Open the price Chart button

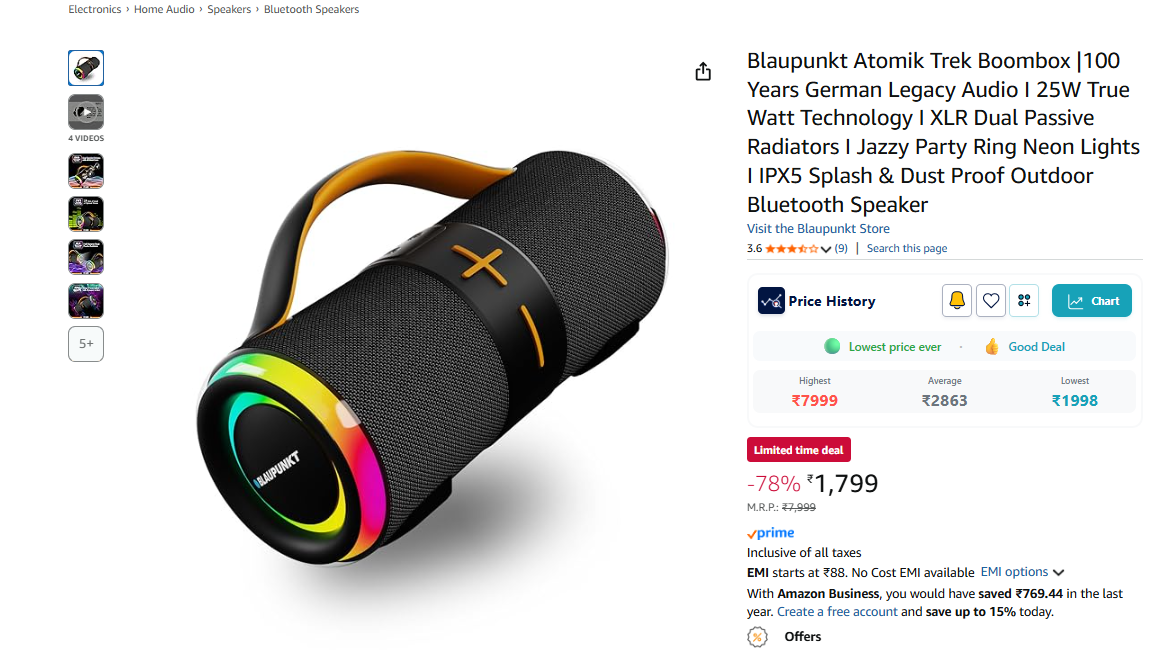click(1091, 300)
